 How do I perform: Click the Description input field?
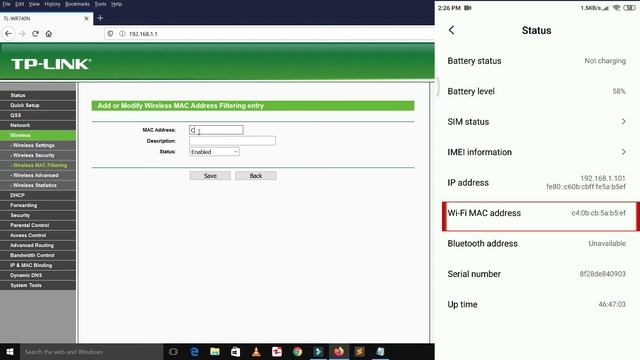click(x=232, y=141)
